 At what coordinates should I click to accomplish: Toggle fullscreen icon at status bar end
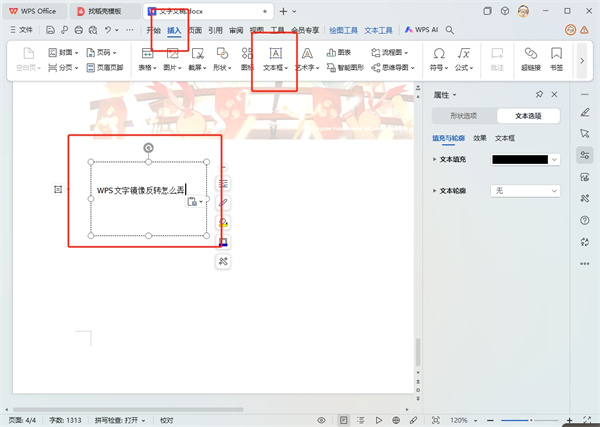coord(587,420)
